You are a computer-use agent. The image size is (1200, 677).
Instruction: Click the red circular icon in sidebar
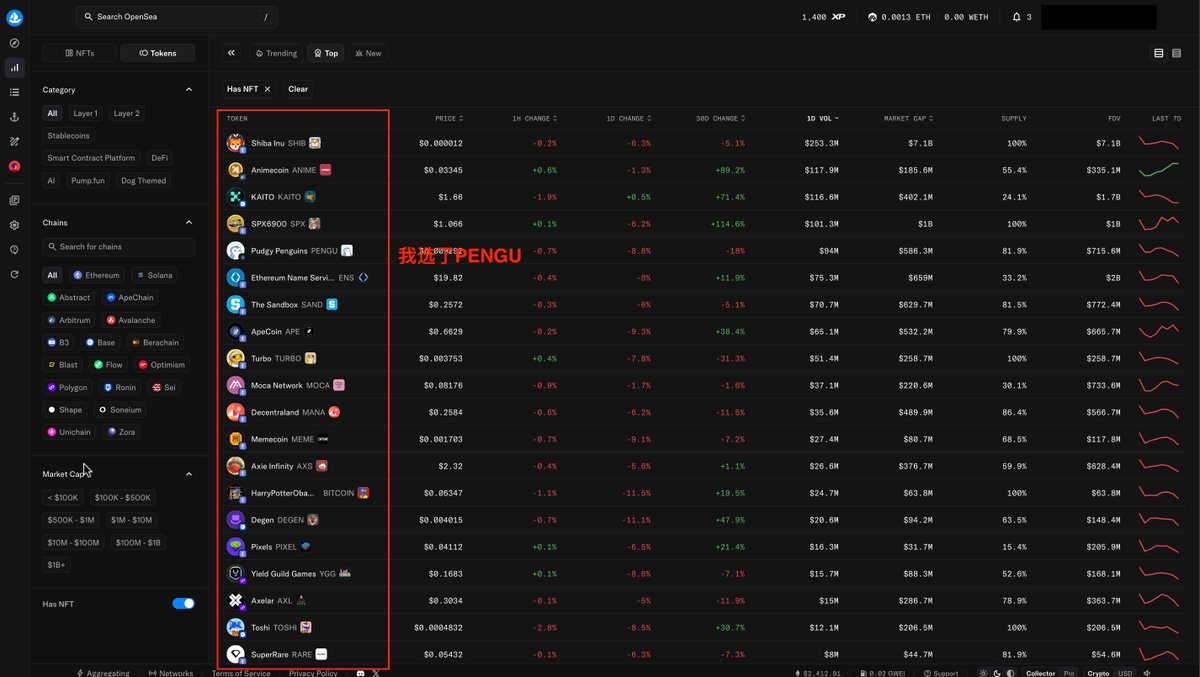[14, 166]
